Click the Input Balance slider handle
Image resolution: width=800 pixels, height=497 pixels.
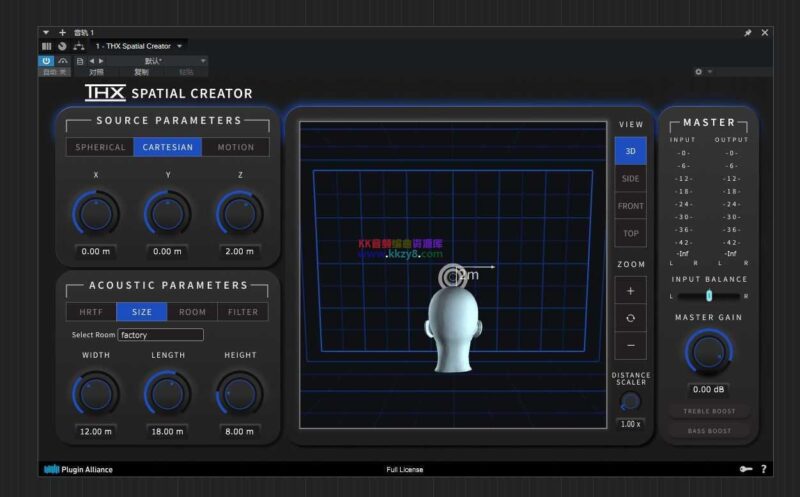tap(709, 296)
